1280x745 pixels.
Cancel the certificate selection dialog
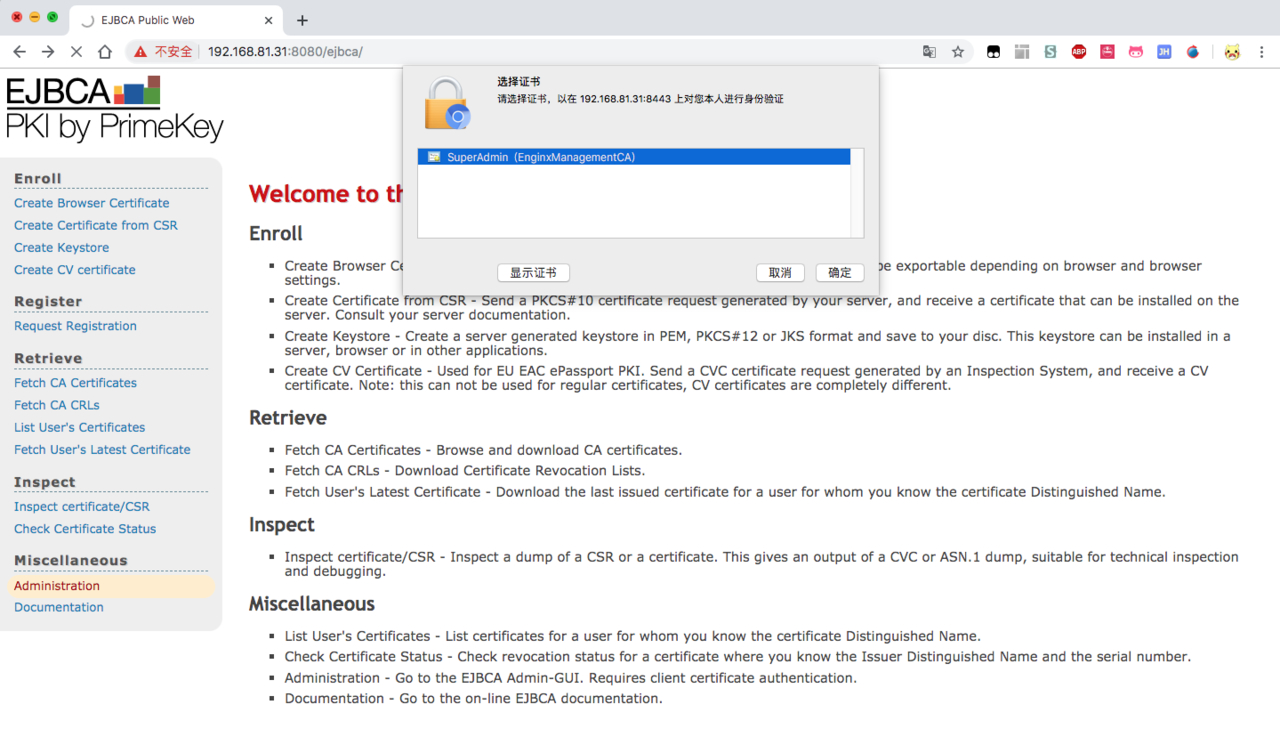tap(780, 273)
